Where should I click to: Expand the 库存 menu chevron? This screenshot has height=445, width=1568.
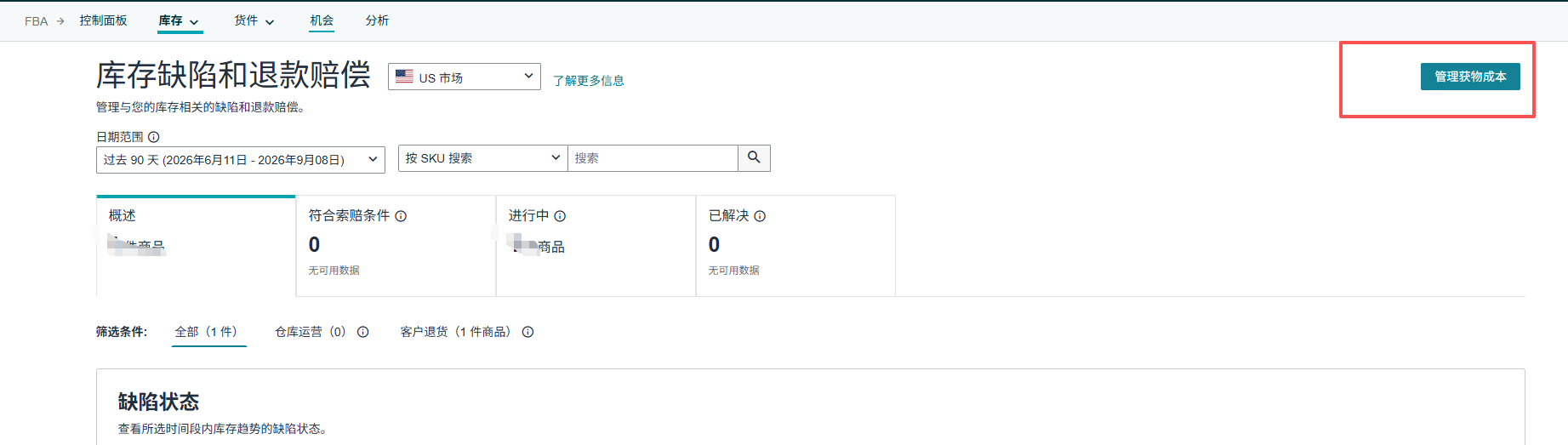coord(194,22)
